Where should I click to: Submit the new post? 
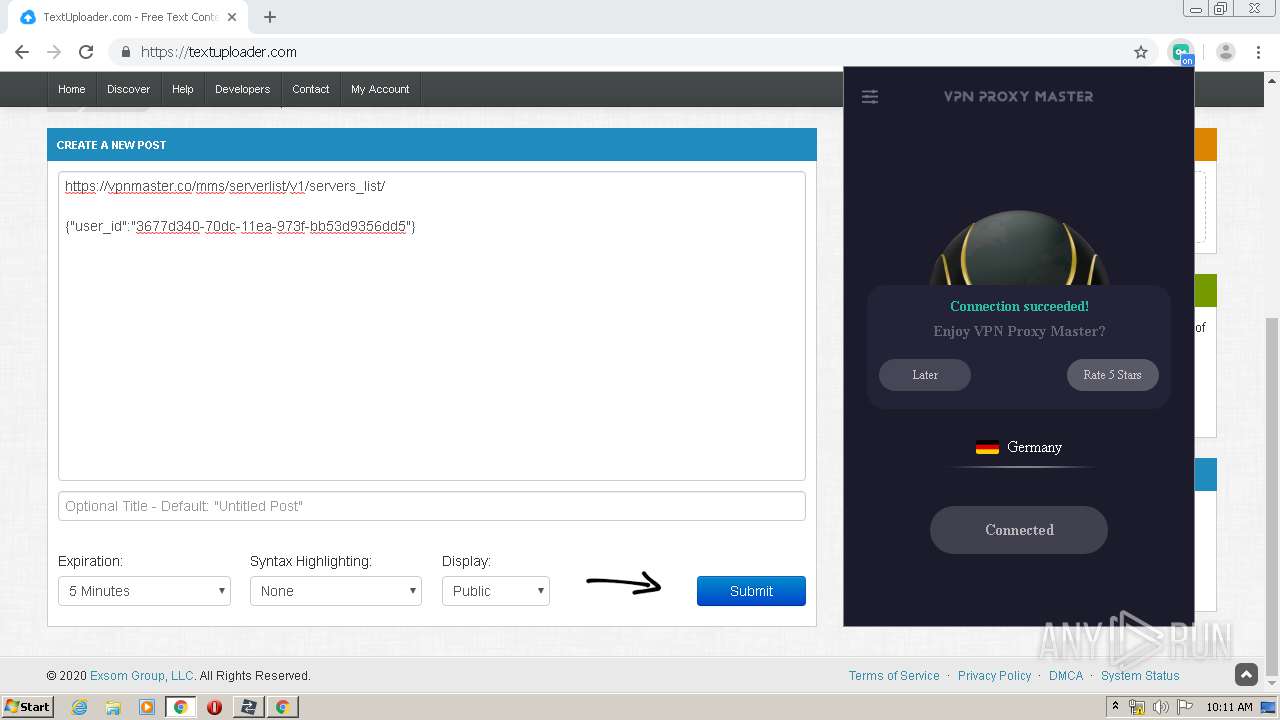(751, 591)
